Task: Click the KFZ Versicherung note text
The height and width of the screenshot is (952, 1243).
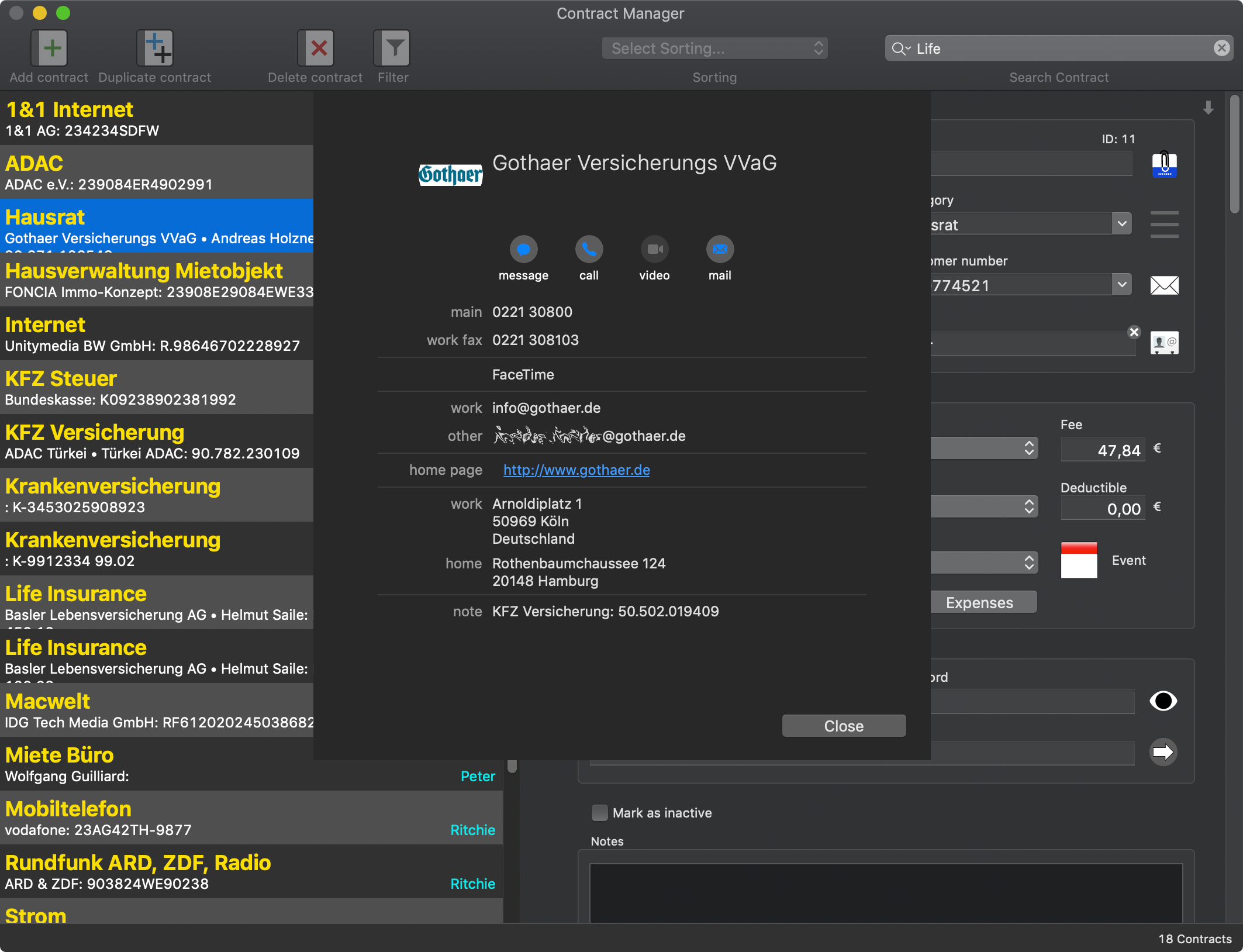Action: (x=605, y=612)
